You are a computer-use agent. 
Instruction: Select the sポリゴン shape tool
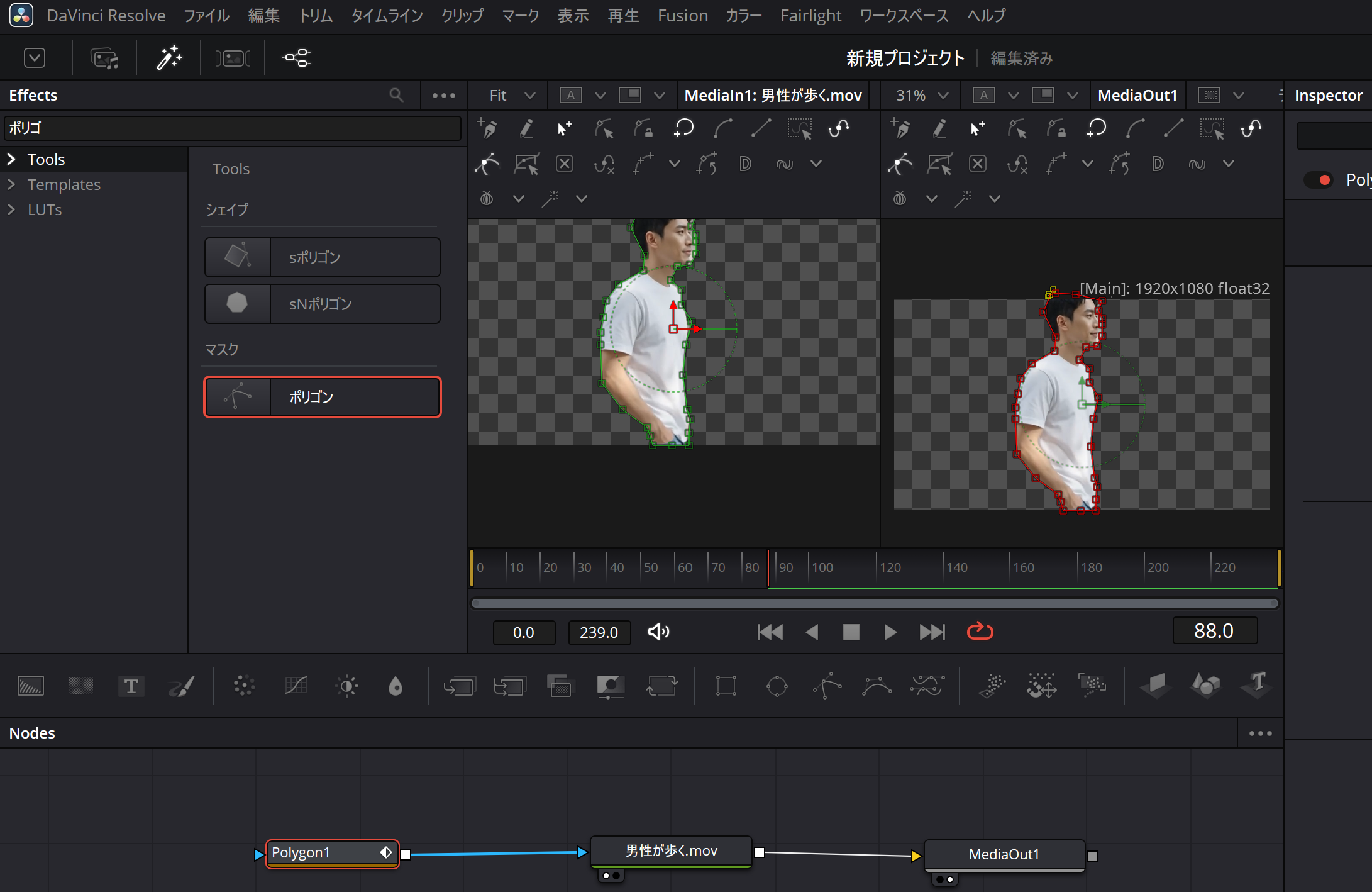323,257
